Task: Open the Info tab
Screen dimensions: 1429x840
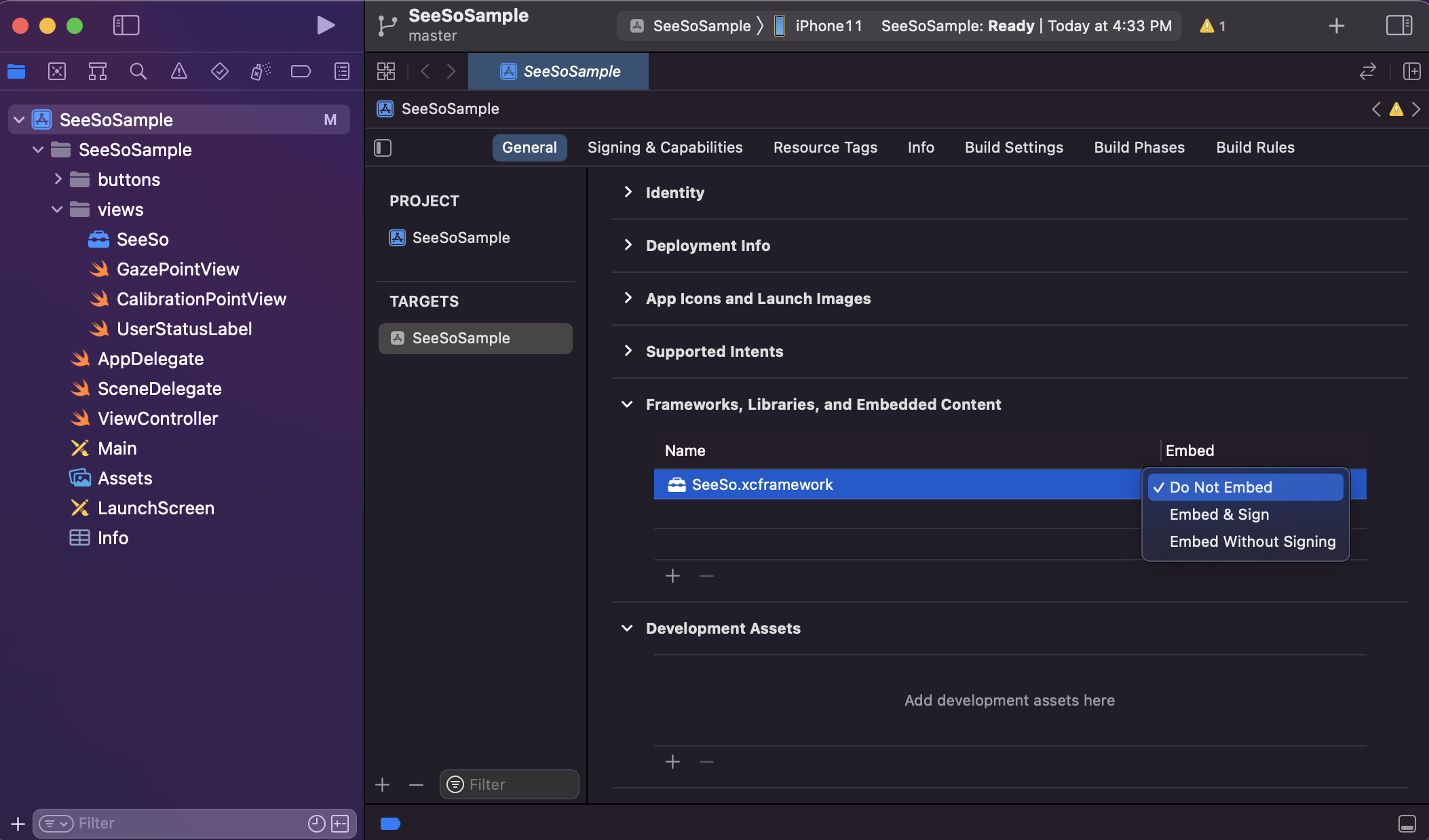Action: [x=921, y=148]
